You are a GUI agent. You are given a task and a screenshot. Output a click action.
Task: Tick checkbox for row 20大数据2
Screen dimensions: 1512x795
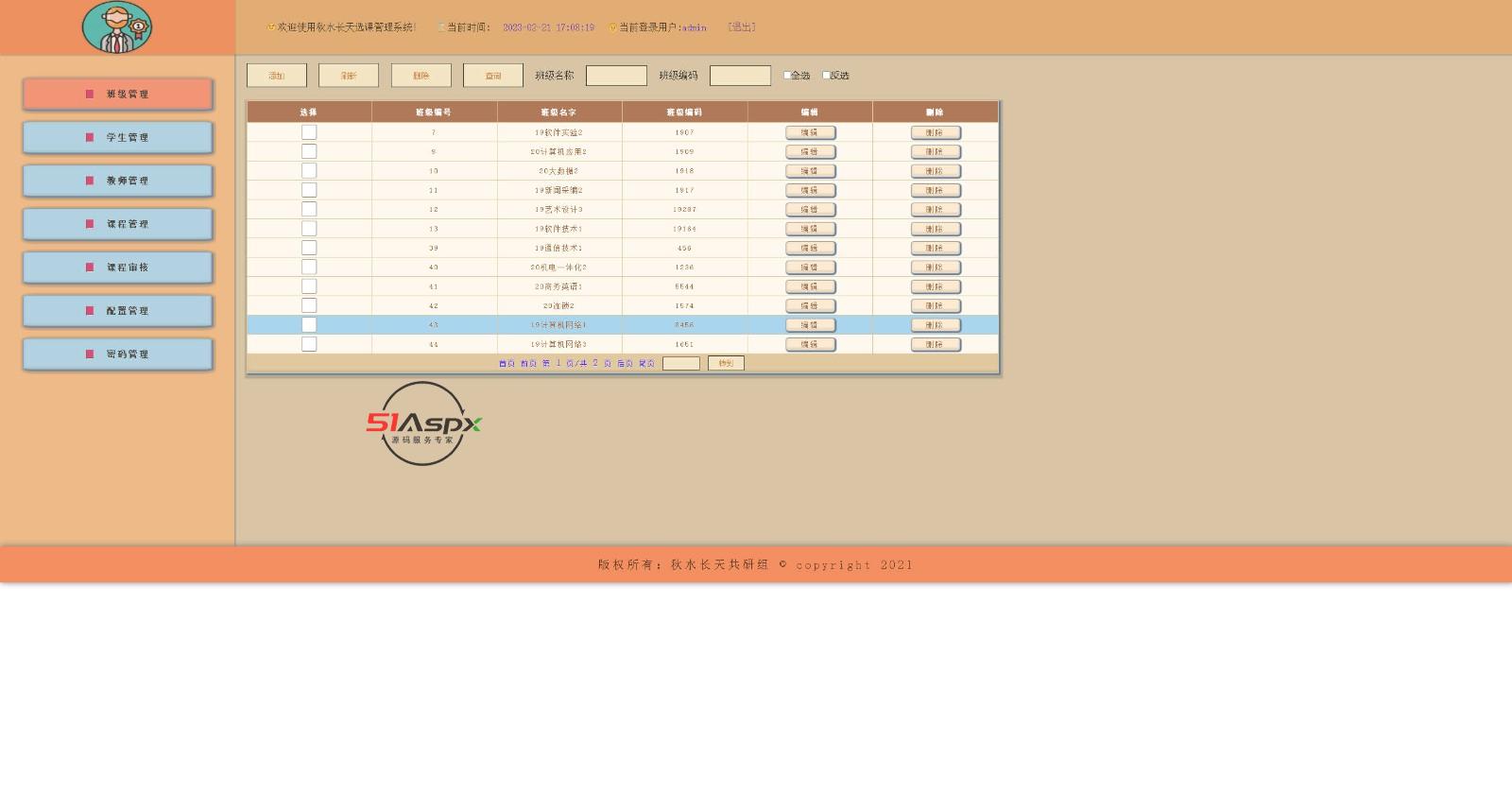pyautogui.click(x=309, y=171)
